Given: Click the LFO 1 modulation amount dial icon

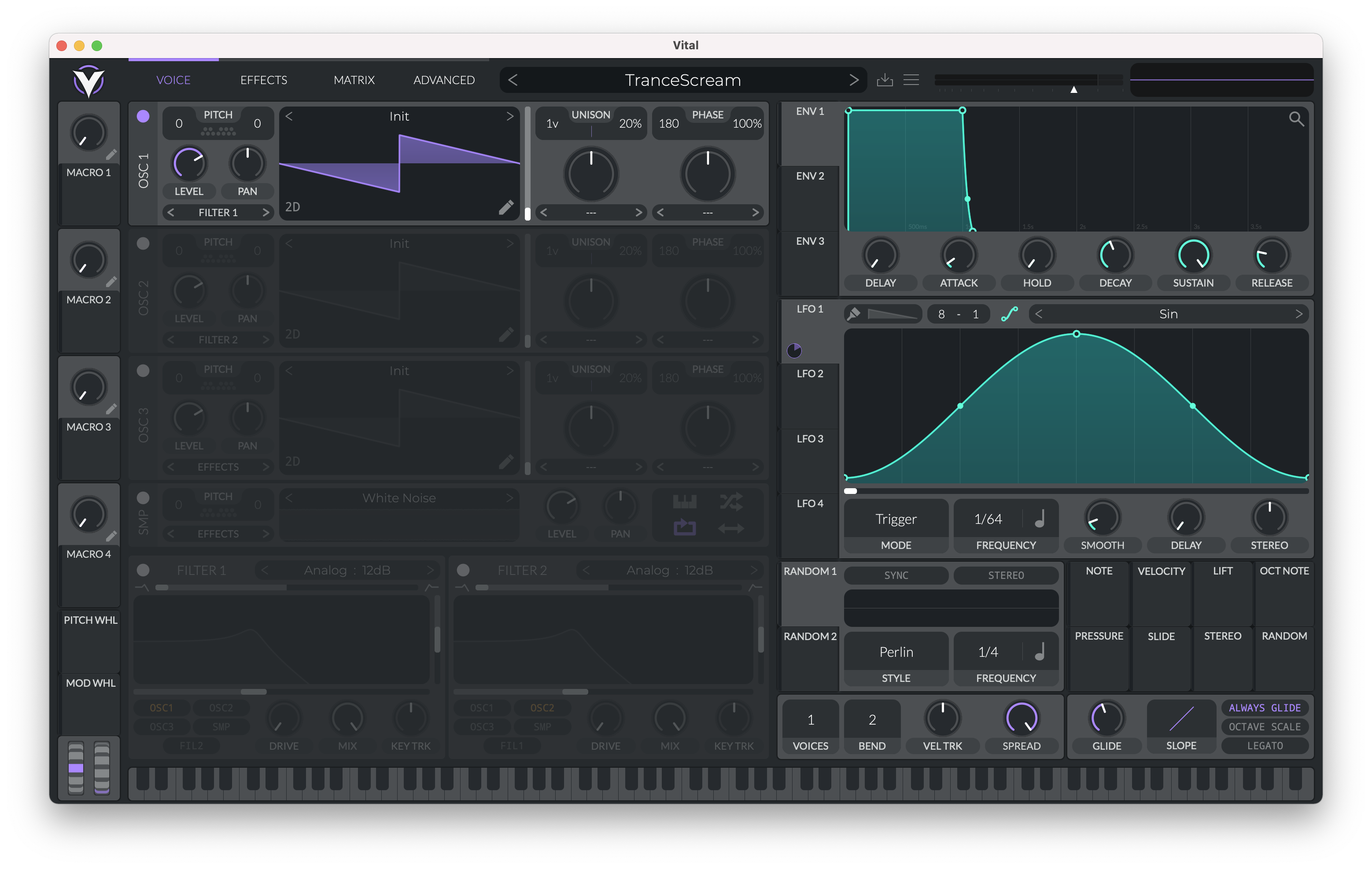Looking at the screenshot, I should coord(794,350).
